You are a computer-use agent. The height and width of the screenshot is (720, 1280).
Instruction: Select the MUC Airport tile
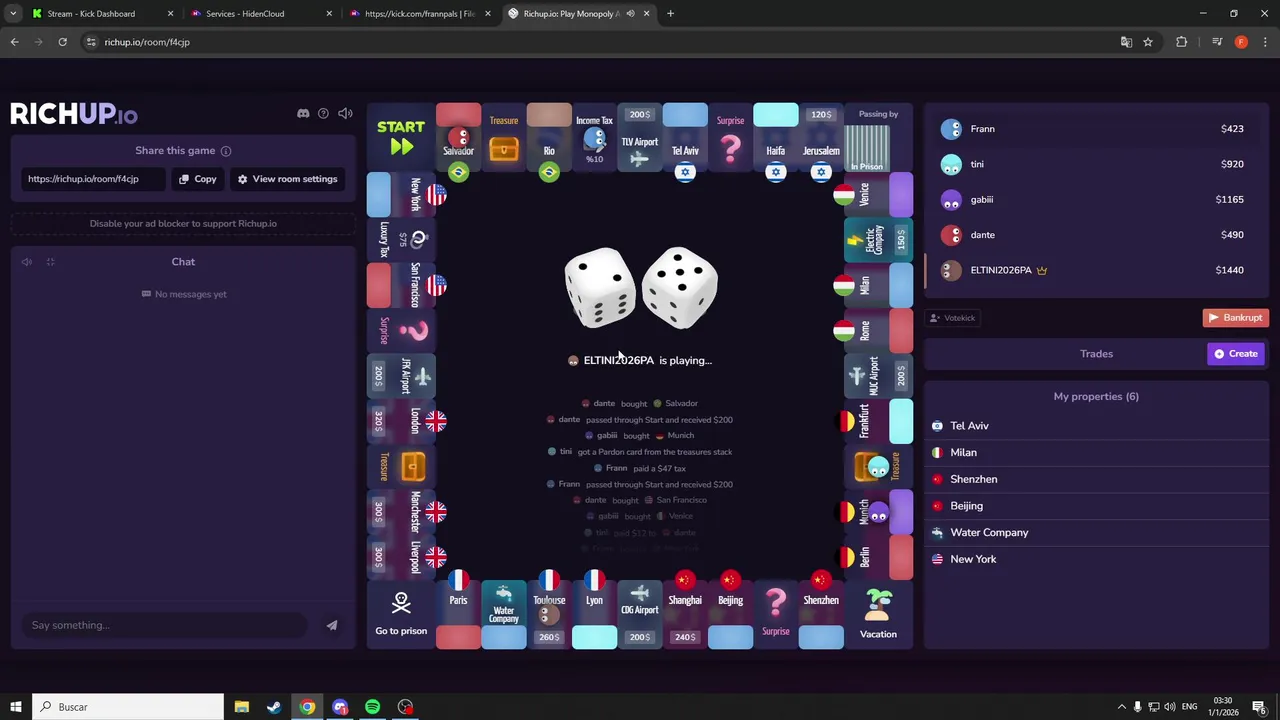878,375
